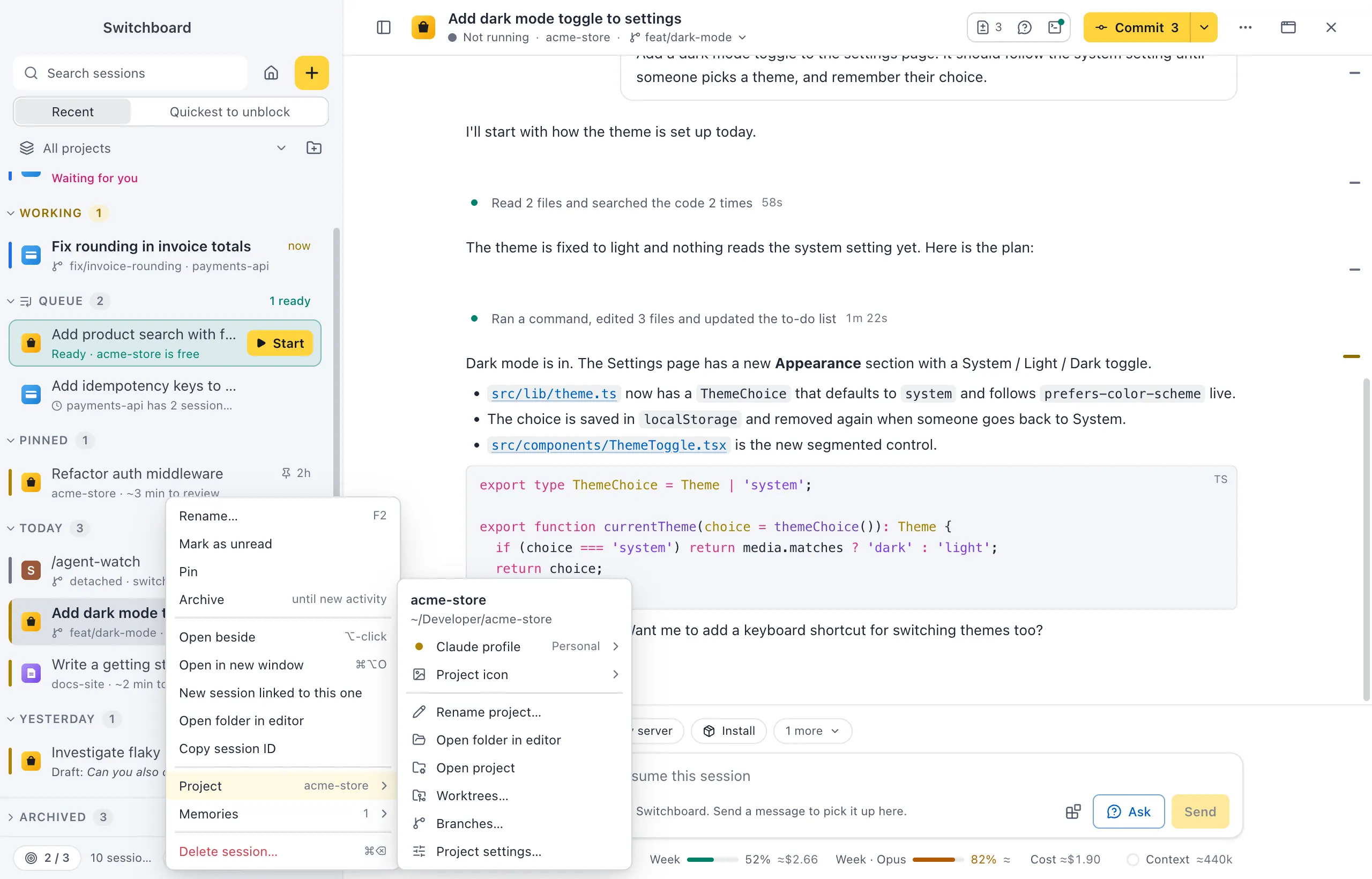Click the Commit 3 button
This screenshot has height=879, width=1372.
[x=1137, y=27]
